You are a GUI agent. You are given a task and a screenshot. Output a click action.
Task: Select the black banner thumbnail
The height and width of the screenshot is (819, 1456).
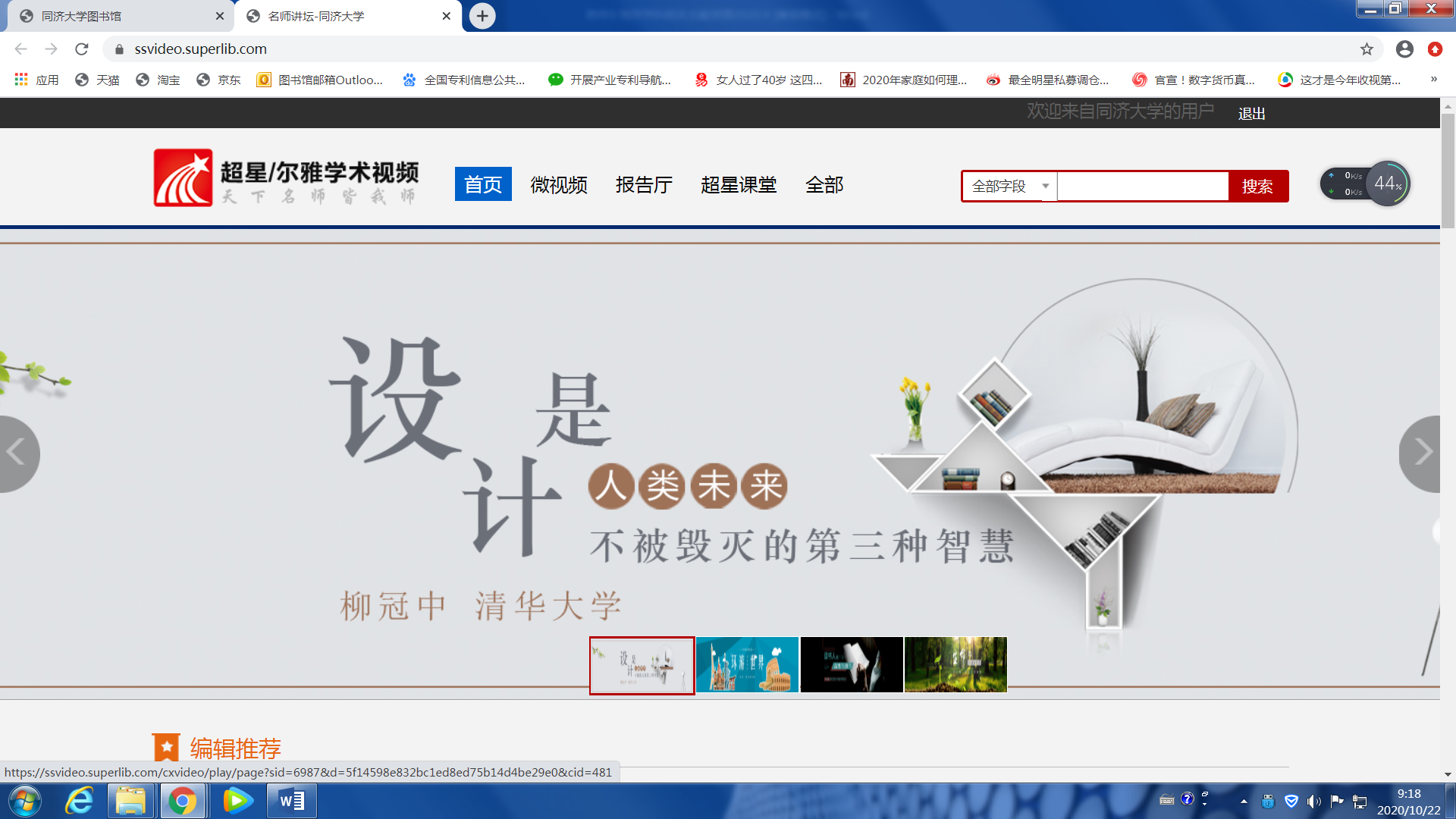click(852, 664)
